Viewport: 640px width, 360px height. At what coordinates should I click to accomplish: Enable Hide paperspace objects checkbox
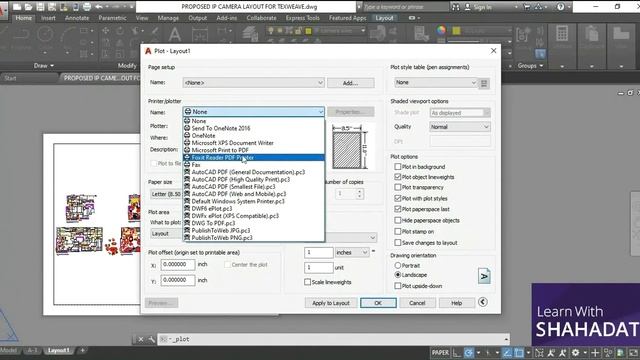398,220
